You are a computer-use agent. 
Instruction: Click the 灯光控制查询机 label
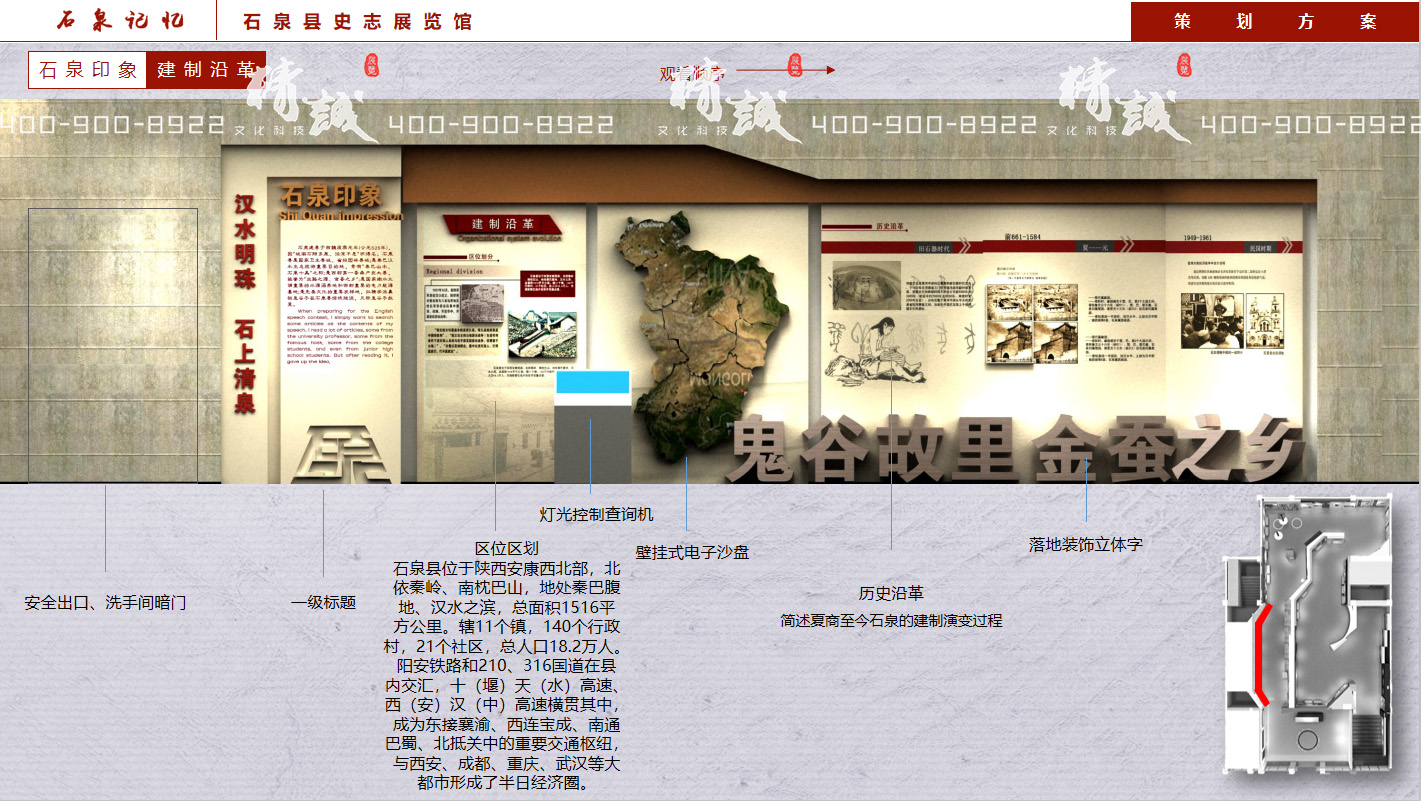(596, 514)
